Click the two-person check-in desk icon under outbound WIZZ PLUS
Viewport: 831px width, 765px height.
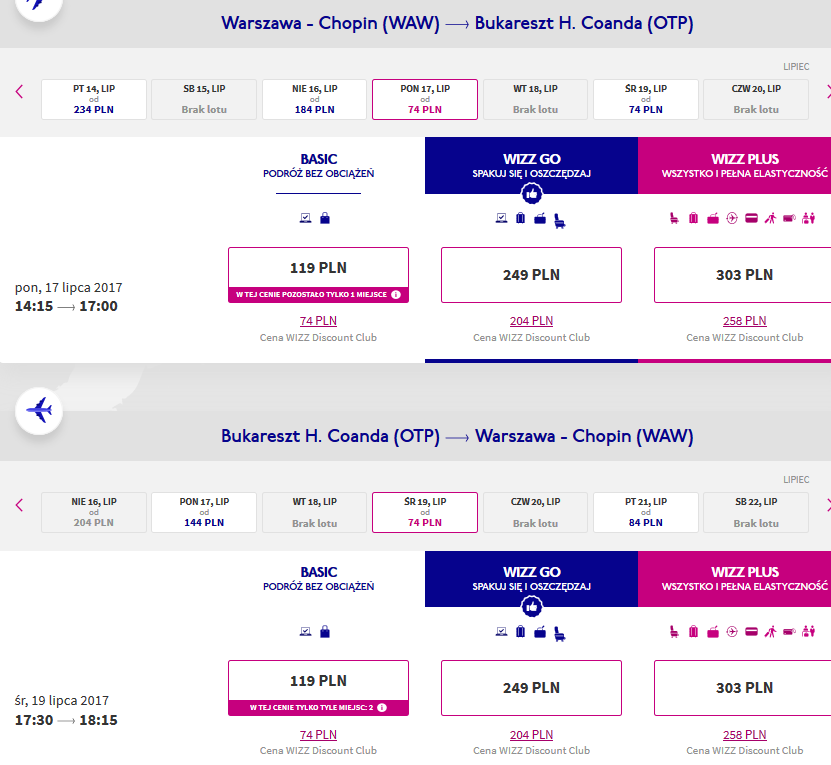pyautogui.click(x=808, y=218)
